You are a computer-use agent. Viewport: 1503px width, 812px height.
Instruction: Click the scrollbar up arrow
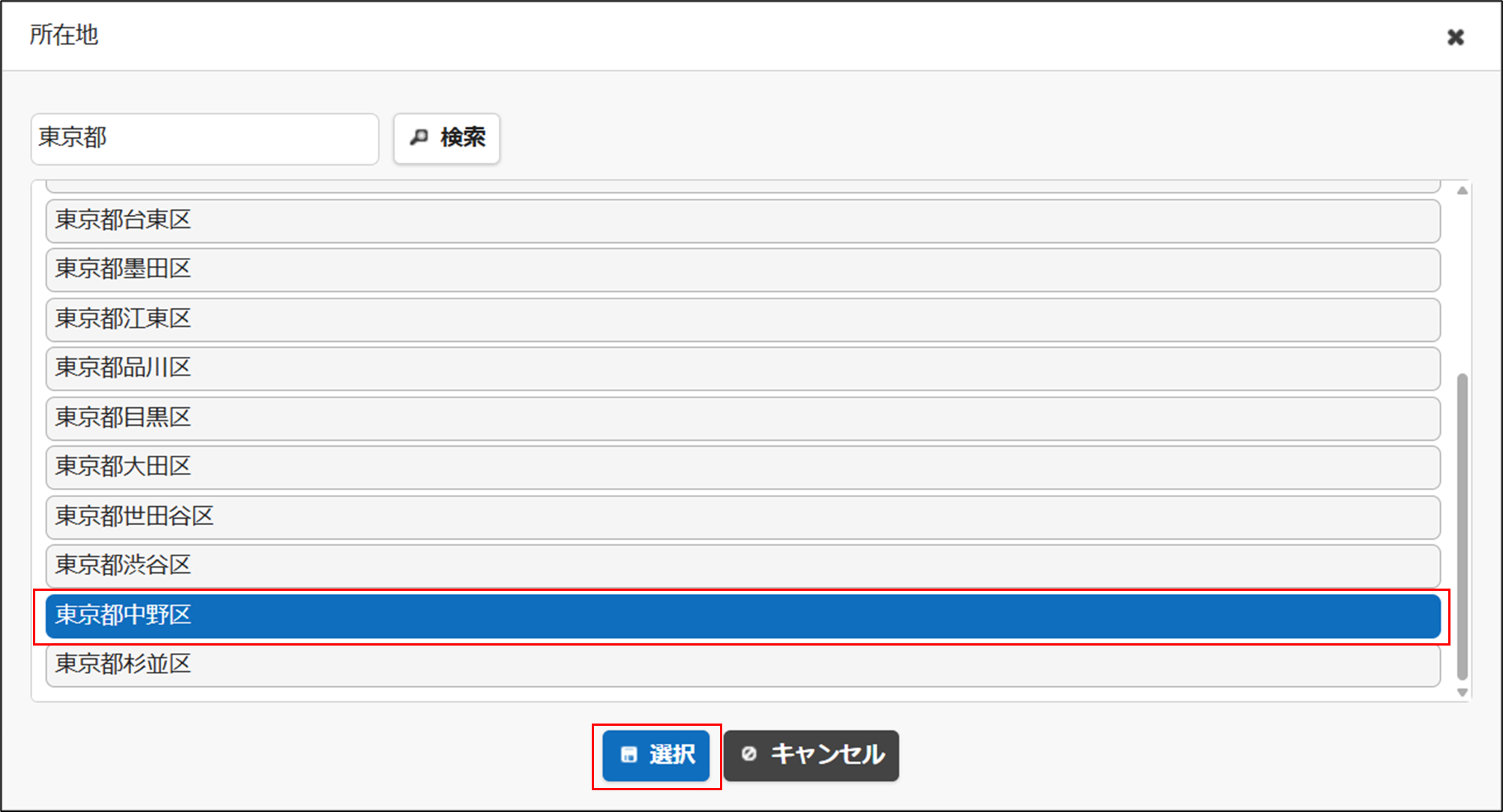(x=1463, y=189)
